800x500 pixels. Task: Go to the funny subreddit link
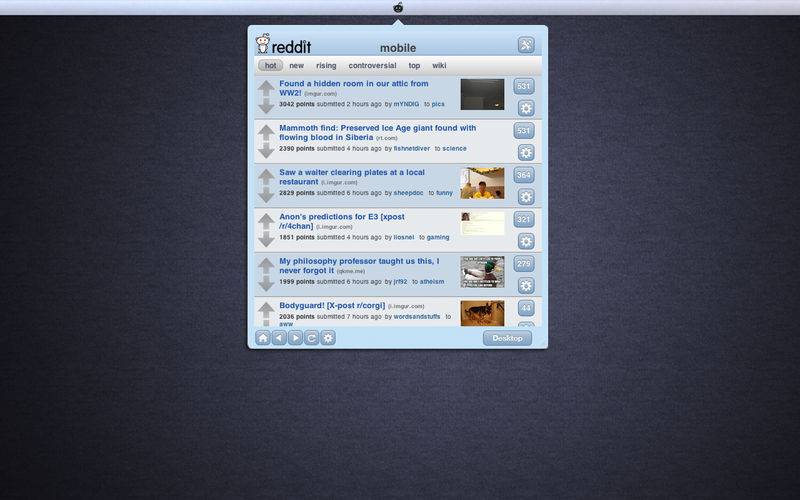[x=444, y=193]
